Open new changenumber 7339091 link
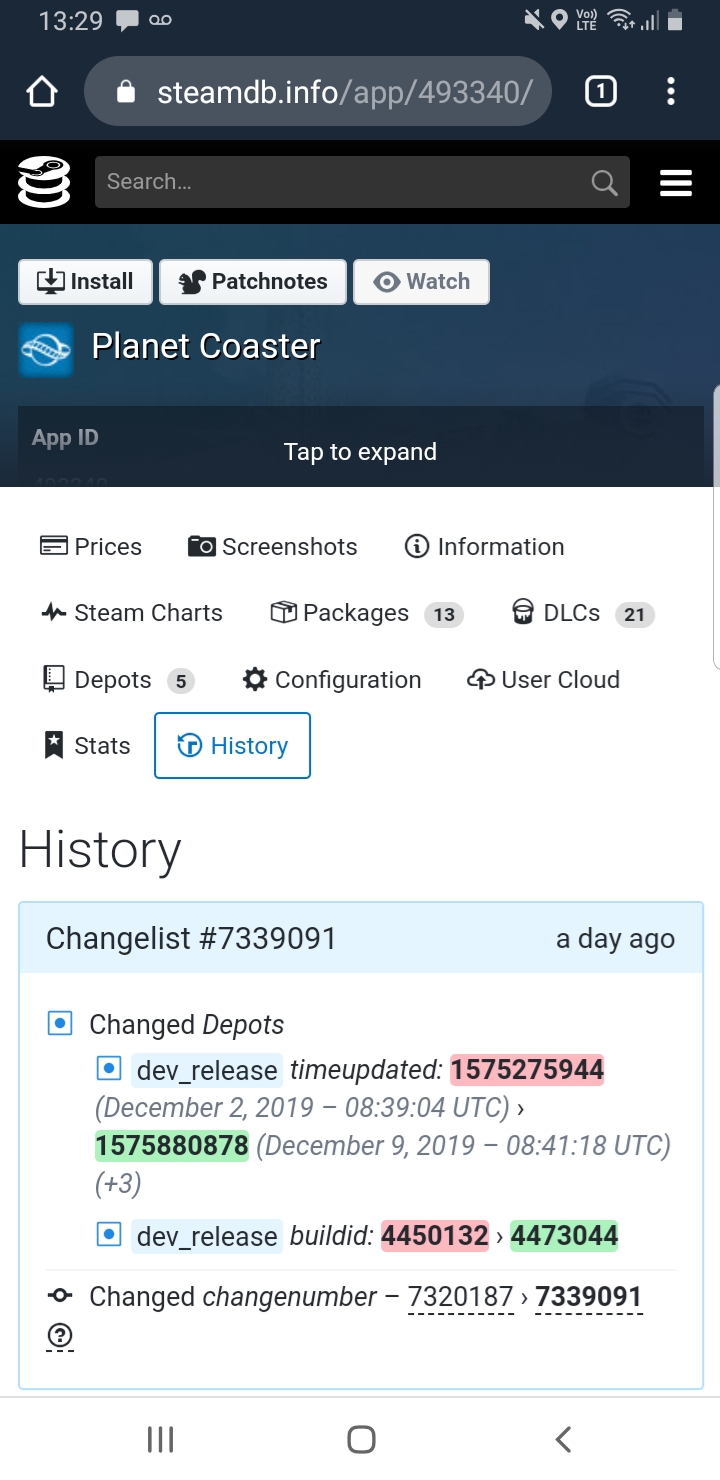 588,1297
